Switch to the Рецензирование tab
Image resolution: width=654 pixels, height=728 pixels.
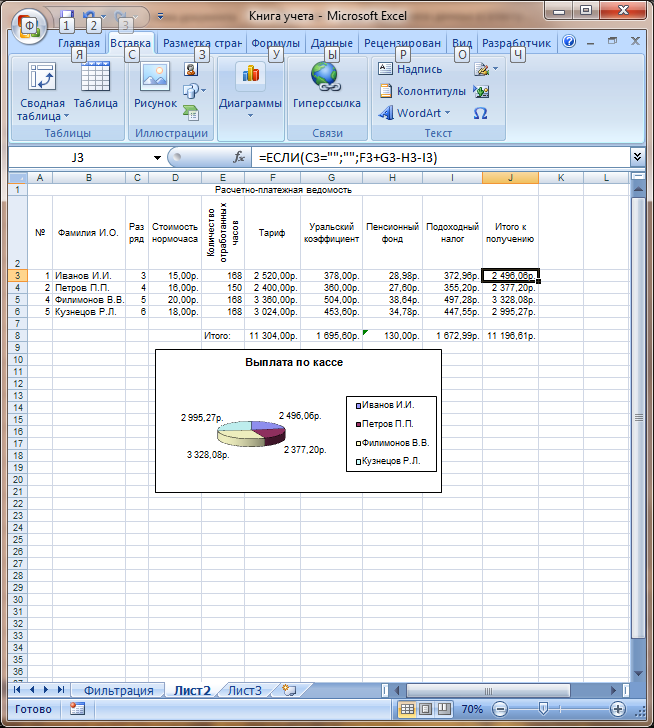402,43
